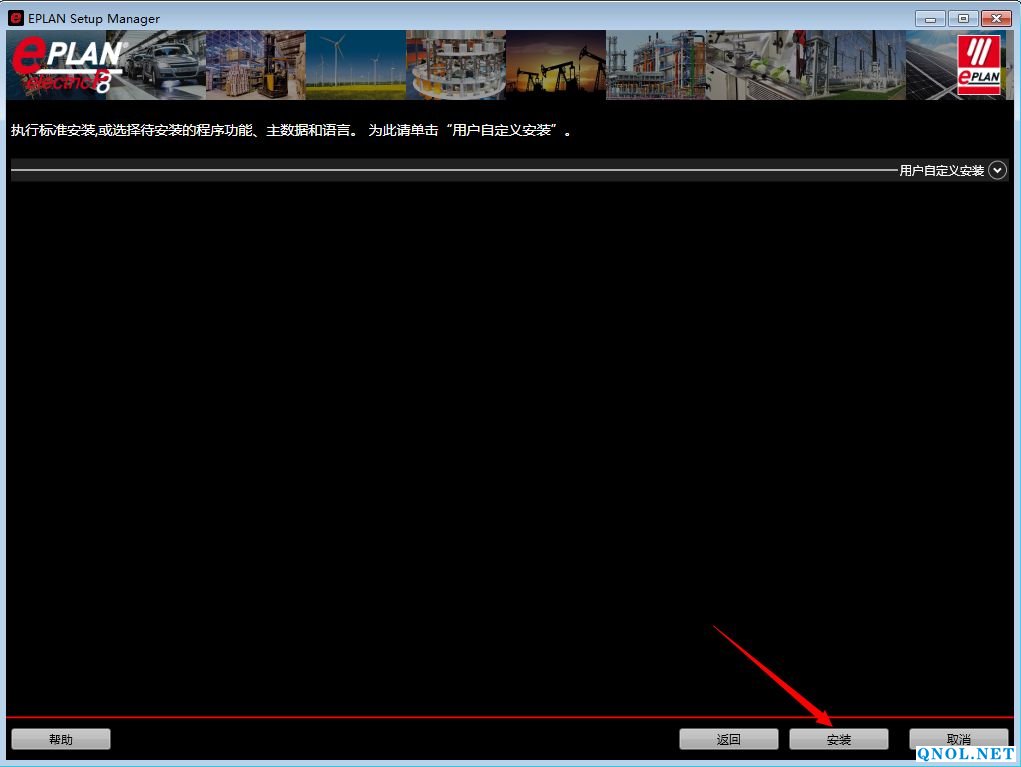Click the red EPLAN logo at banner right
This screenshot has height=767, width=1021.
978,65
